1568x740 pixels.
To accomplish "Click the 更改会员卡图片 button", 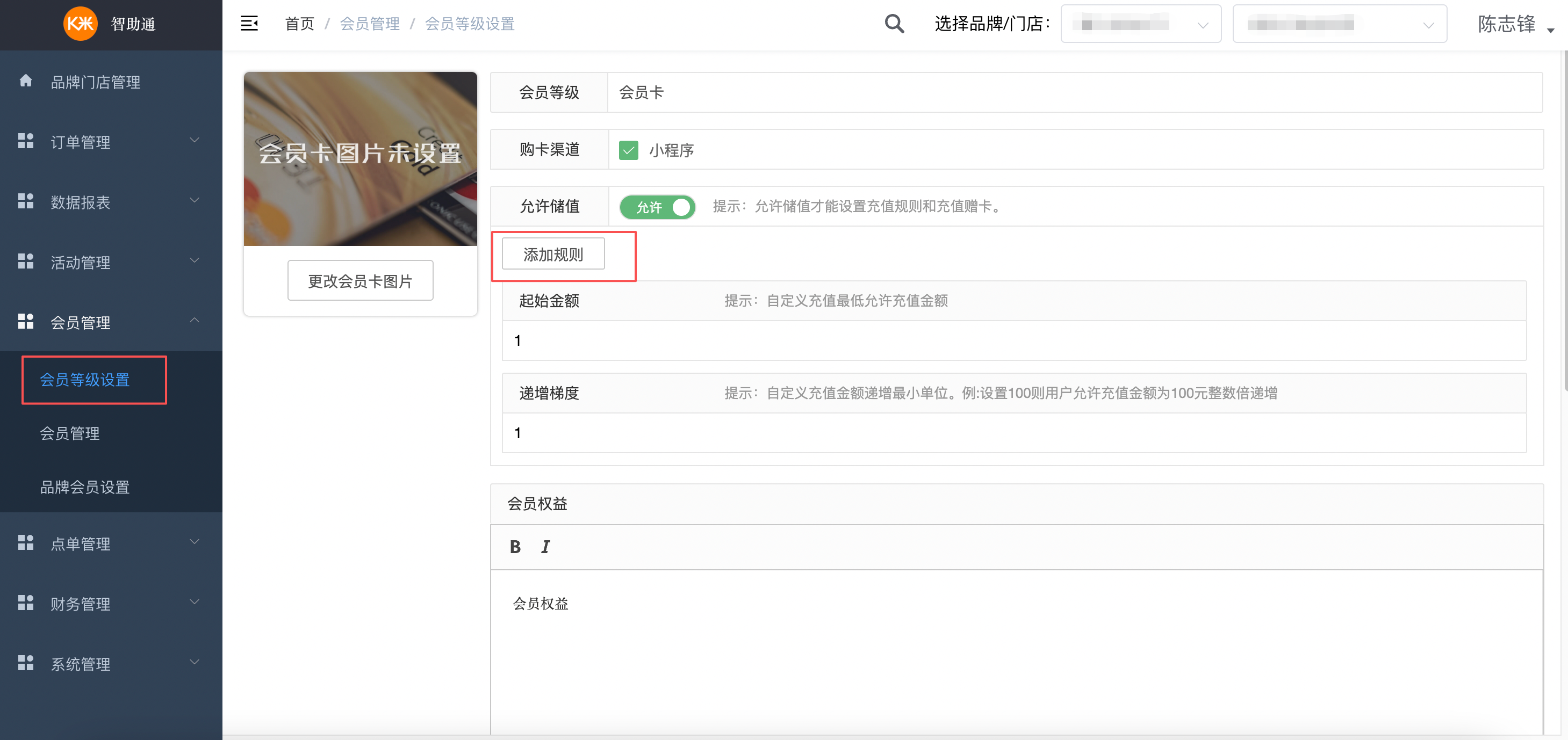I will click(359, 280).
